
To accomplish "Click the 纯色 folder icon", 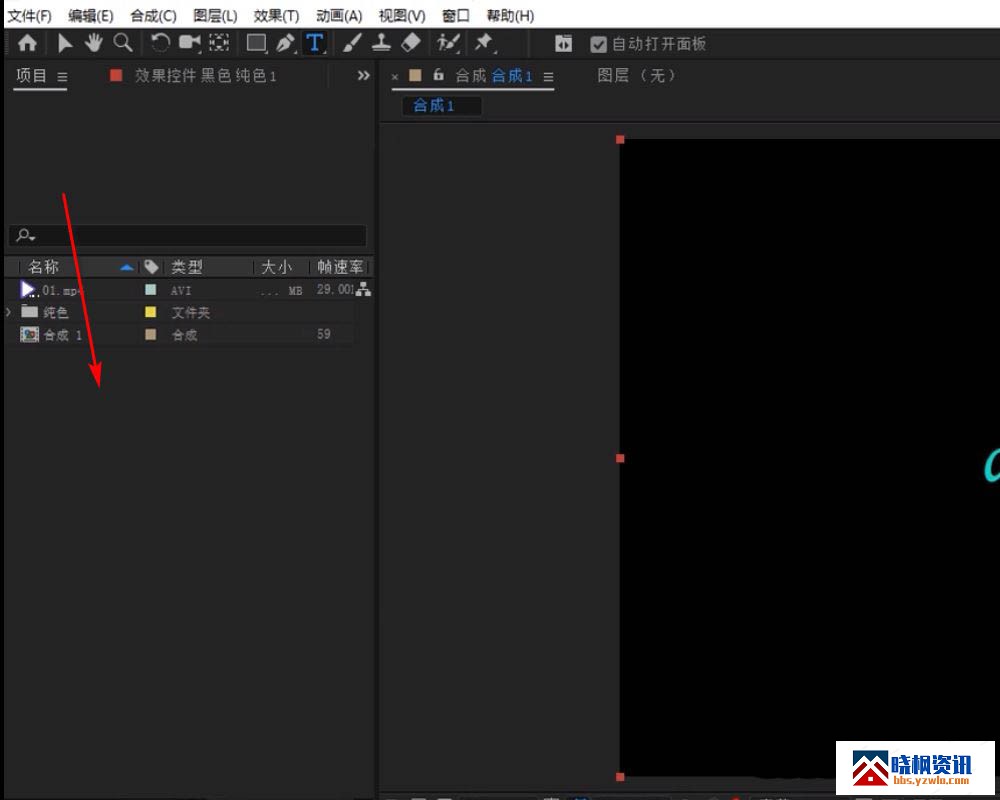I will coord(29,312).
